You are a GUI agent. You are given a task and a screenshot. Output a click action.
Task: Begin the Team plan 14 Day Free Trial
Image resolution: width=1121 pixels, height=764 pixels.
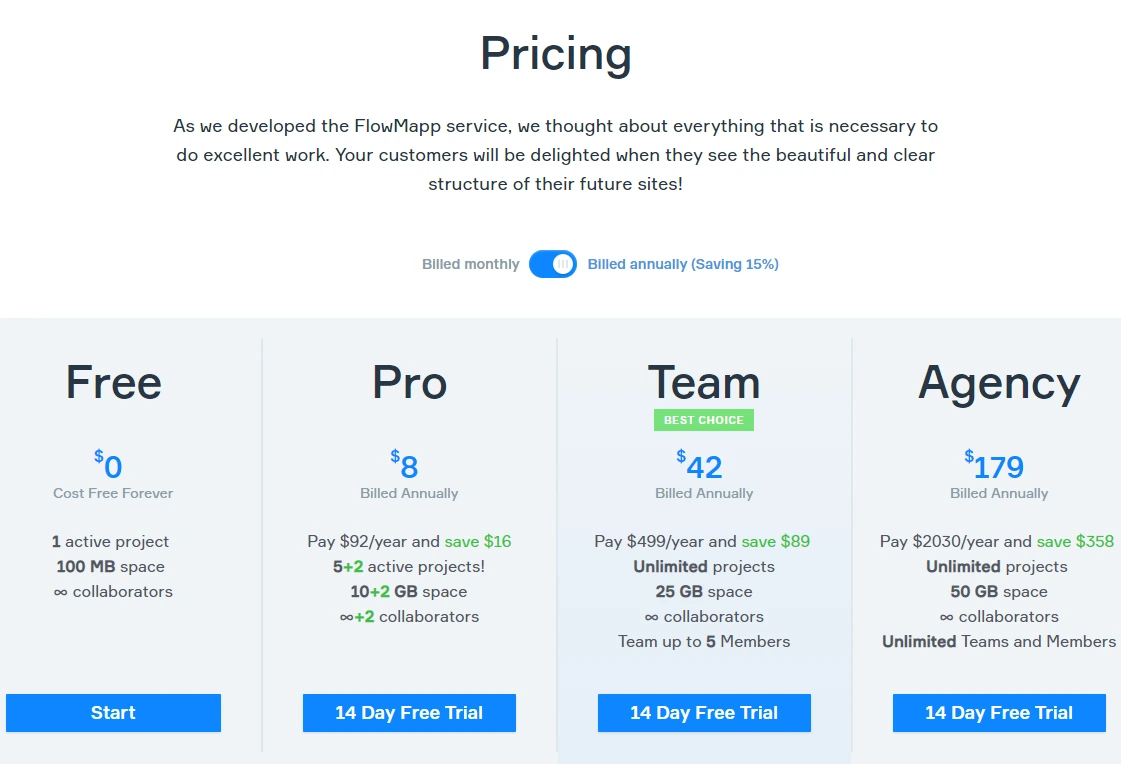[x=704, y=713]
